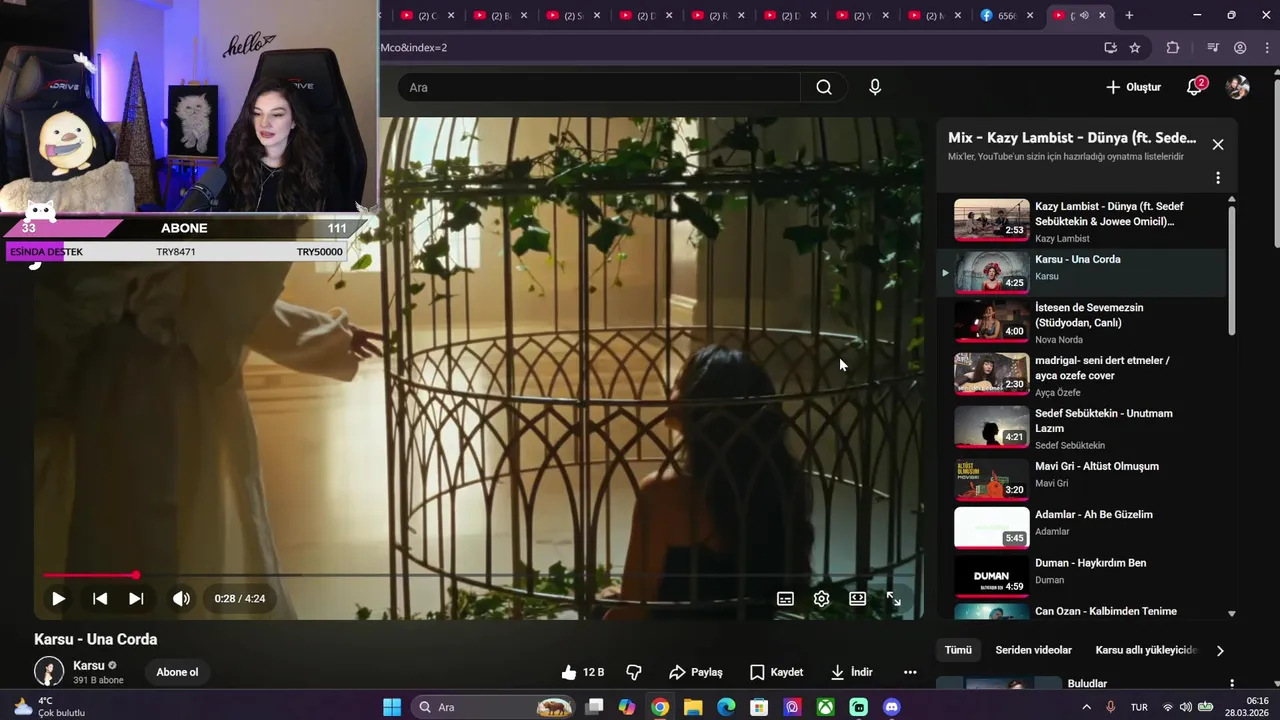
Task: Open the Mix playlist options menu
Action: coord(1218,178)
